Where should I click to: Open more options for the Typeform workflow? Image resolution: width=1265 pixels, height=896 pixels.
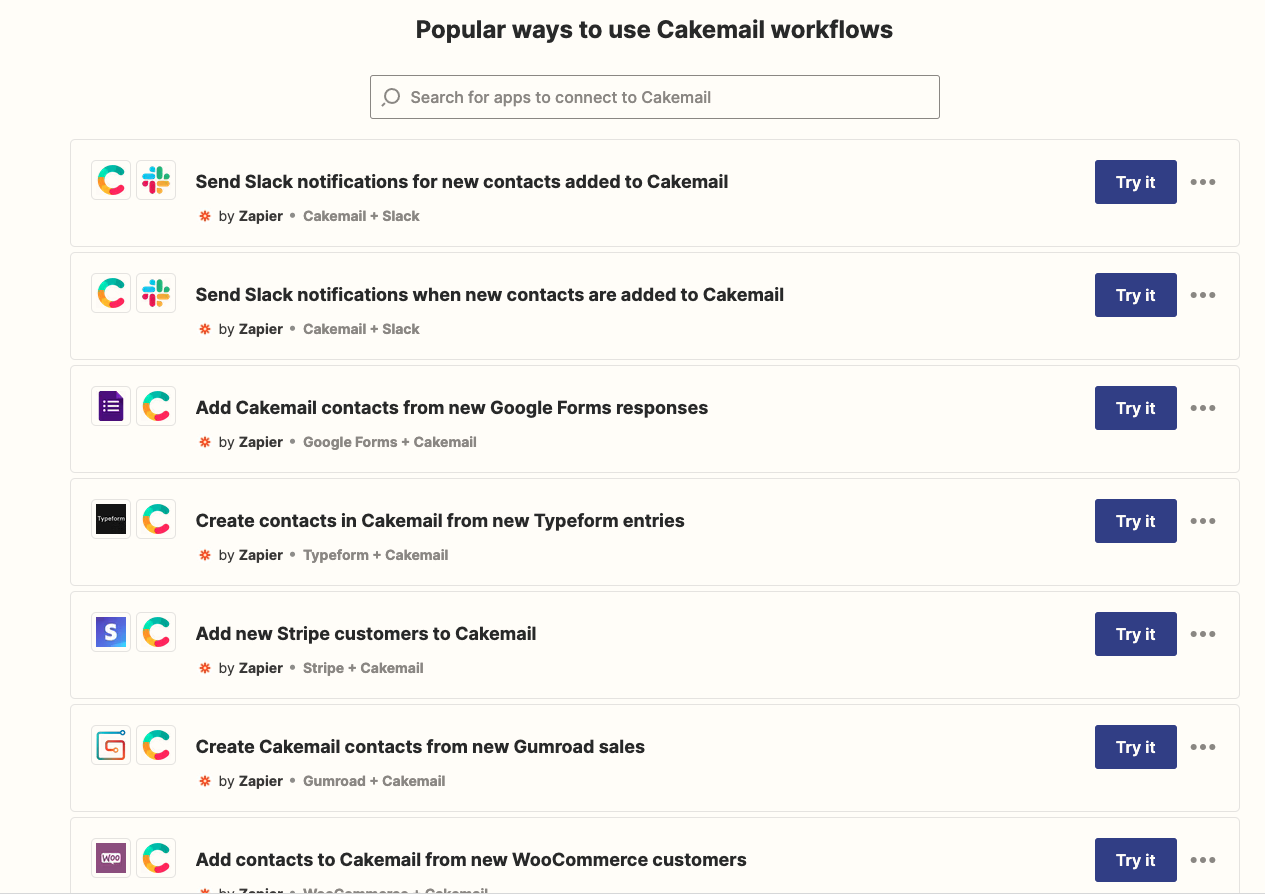pyautogui.click(x=1203, y=521)
